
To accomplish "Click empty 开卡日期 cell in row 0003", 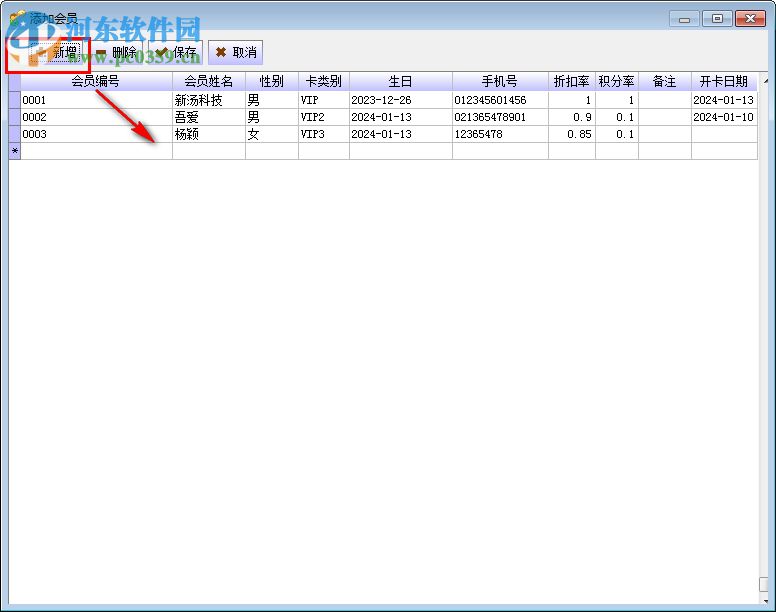I will click(x=724, y=134).
